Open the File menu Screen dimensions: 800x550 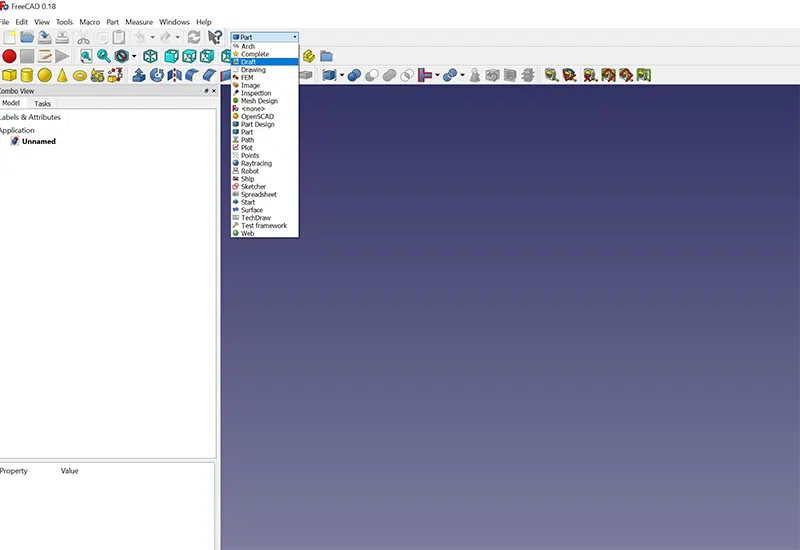pyautogui.click(x=4, y=22)
